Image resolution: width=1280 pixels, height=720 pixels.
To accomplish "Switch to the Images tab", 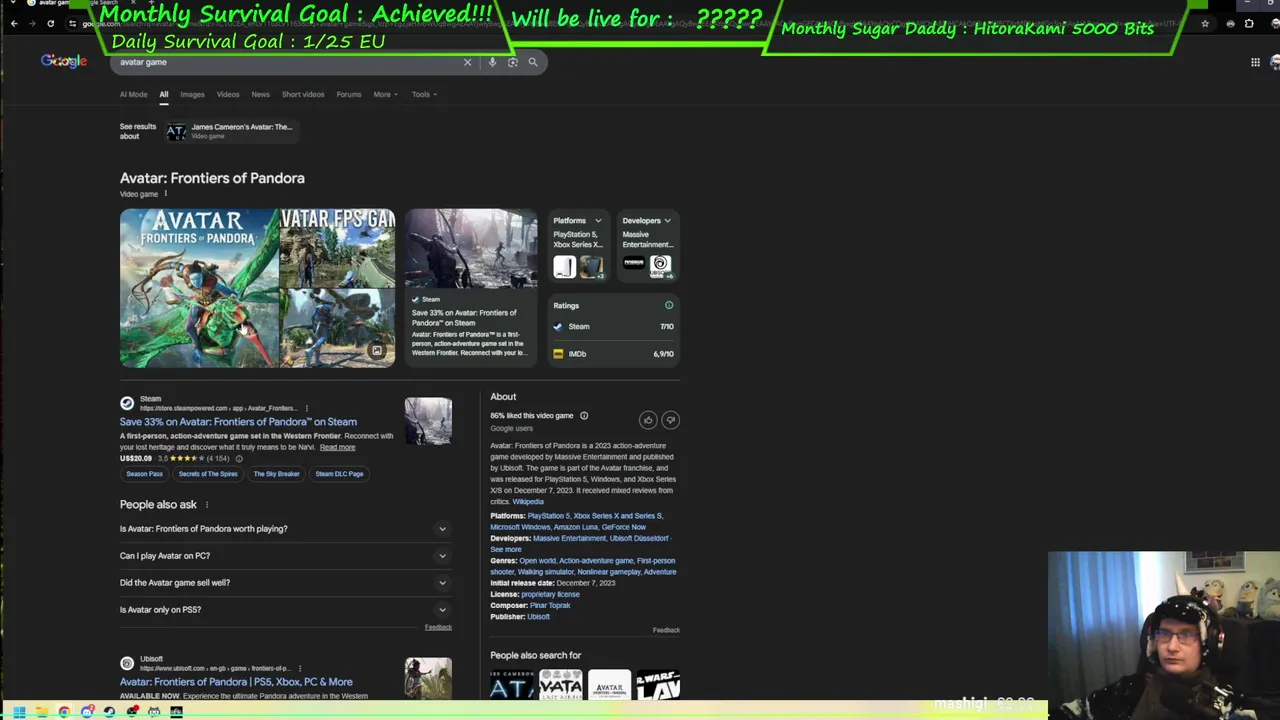I will tap(192, 94).
